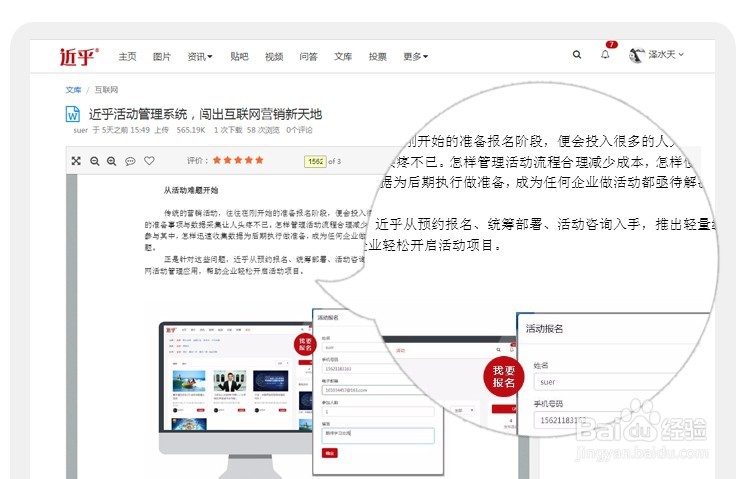Open the comment bubble icon
Image resolution: width=750 pixels, height=479 pixels.
130,161
